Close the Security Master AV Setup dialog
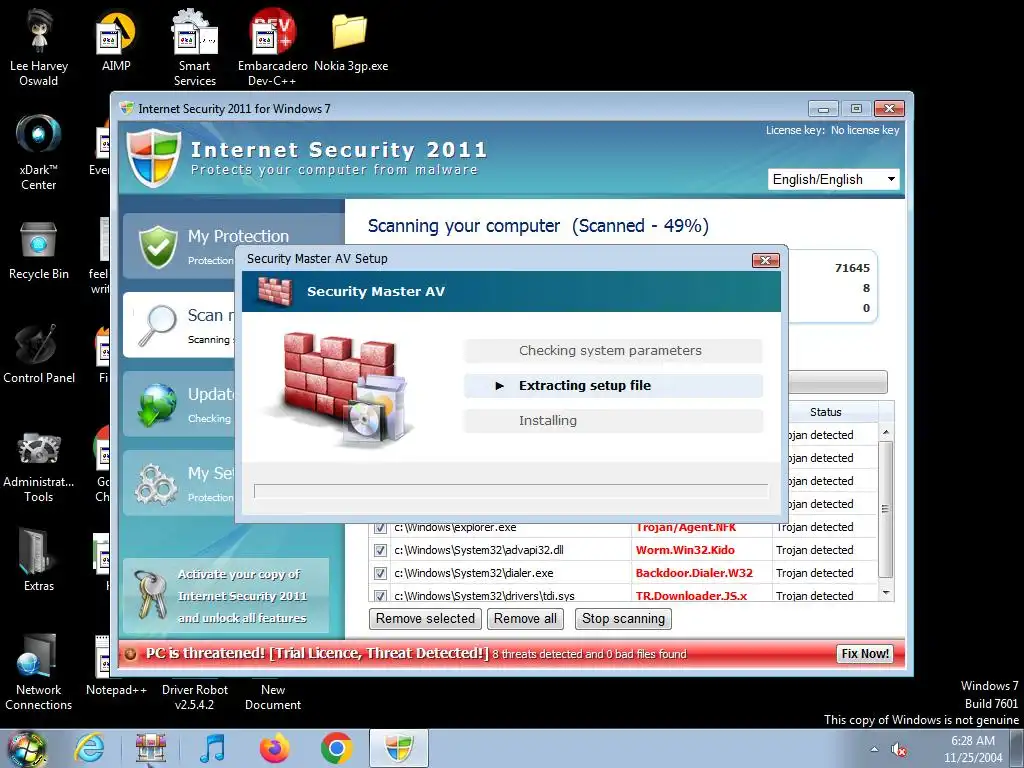Screen dimensions: 1024x768 coord(765,261)
